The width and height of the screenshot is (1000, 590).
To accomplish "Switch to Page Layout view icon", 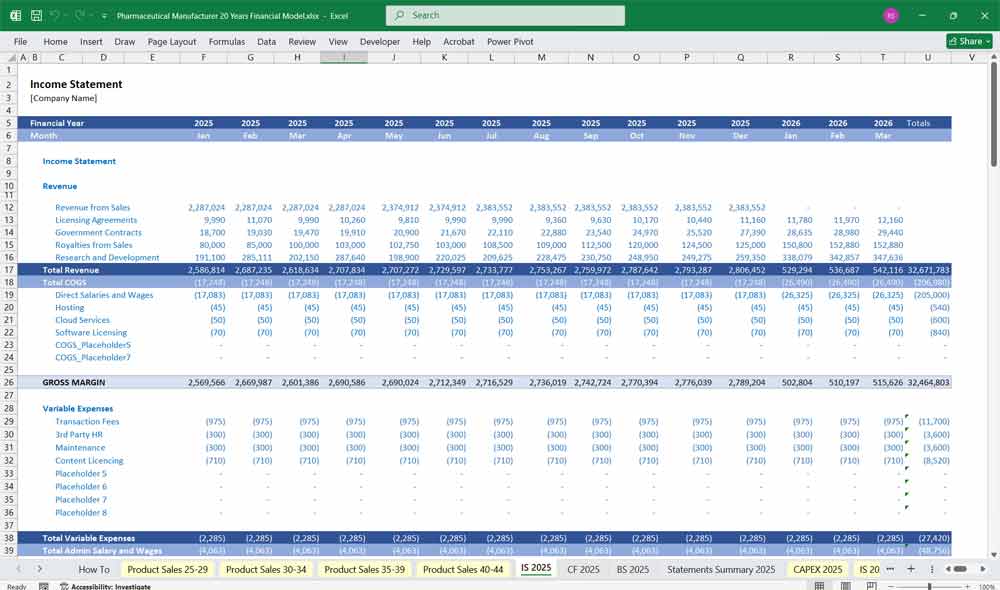I will tap(846, 586).
